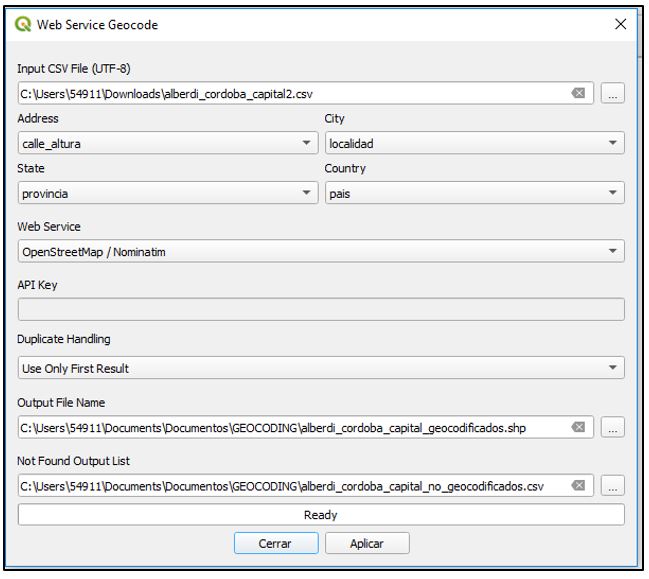Browse for the Input CSV file
Viewport: 649px width, 579px height.
(613, 93)
